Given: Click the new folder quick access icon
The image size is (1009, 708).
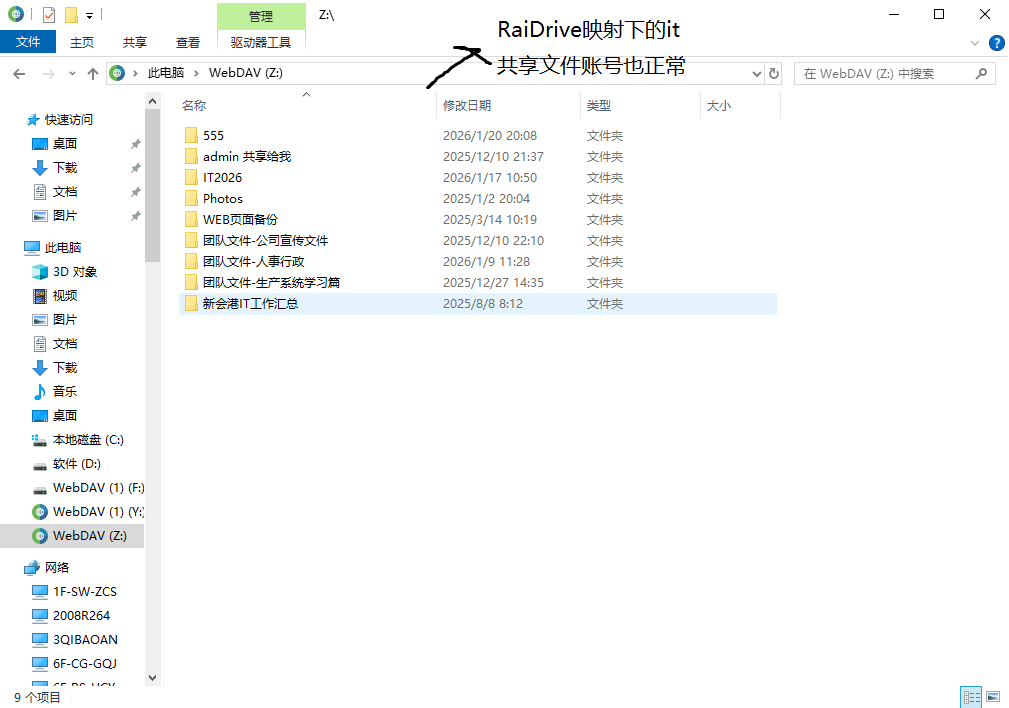Looking at the screenshot, I should click(71, 14).
